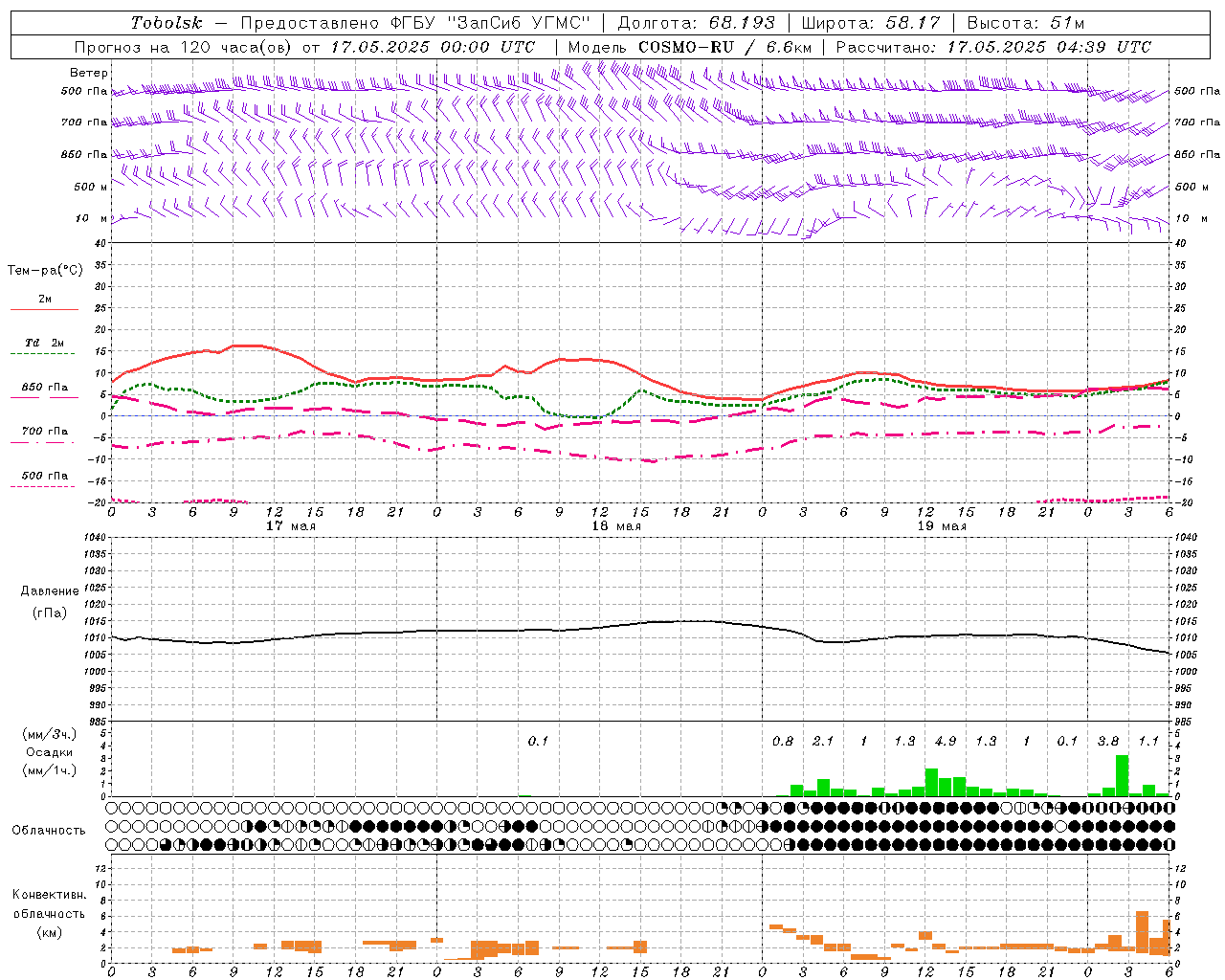This screenshot has height=980, width=1225.
Task: Click the Tobolsk station title
Action: 167,23
